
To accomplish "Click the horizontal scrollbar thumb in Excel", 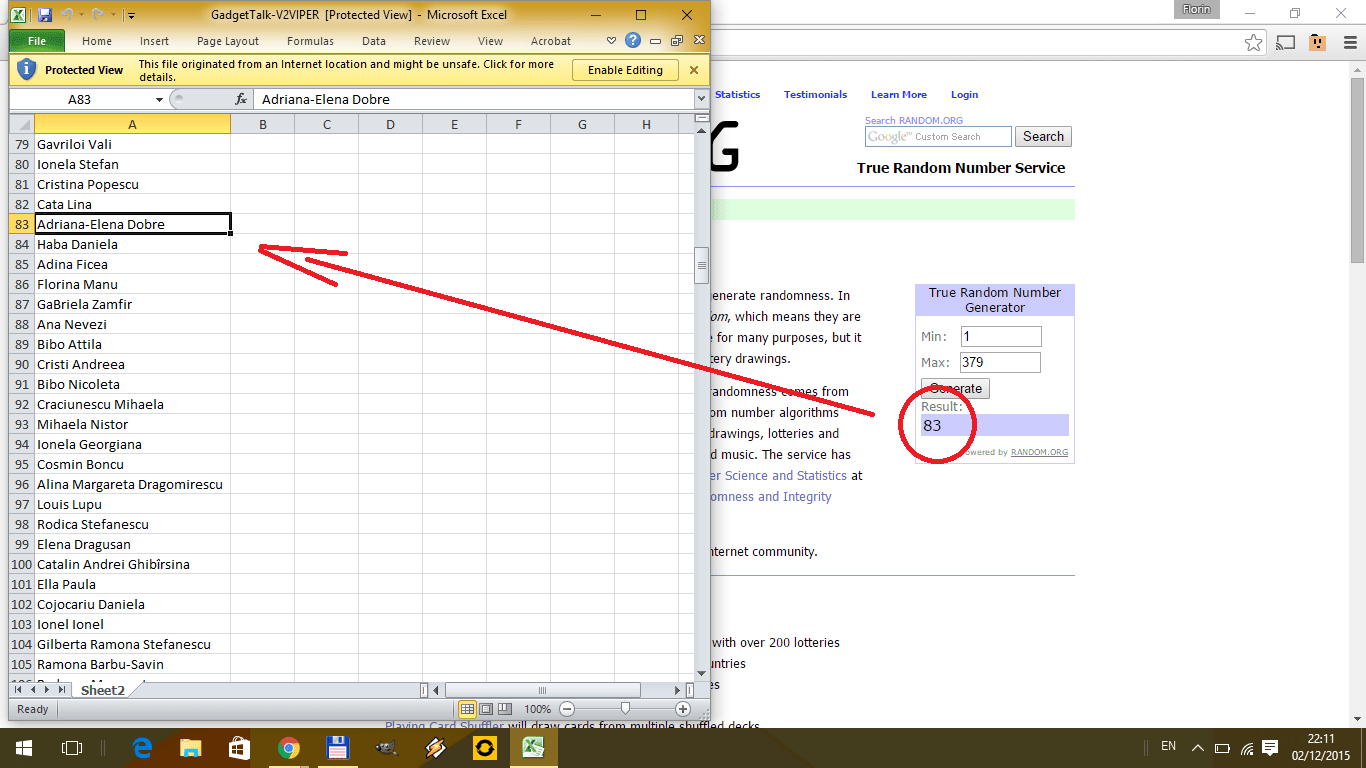I will tap(543, 690).
